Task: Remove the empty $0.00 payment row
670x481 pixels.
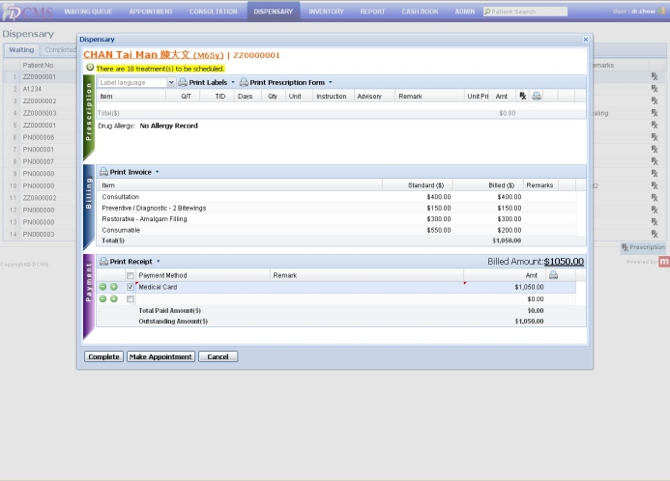Action: [x=103, y=299]
